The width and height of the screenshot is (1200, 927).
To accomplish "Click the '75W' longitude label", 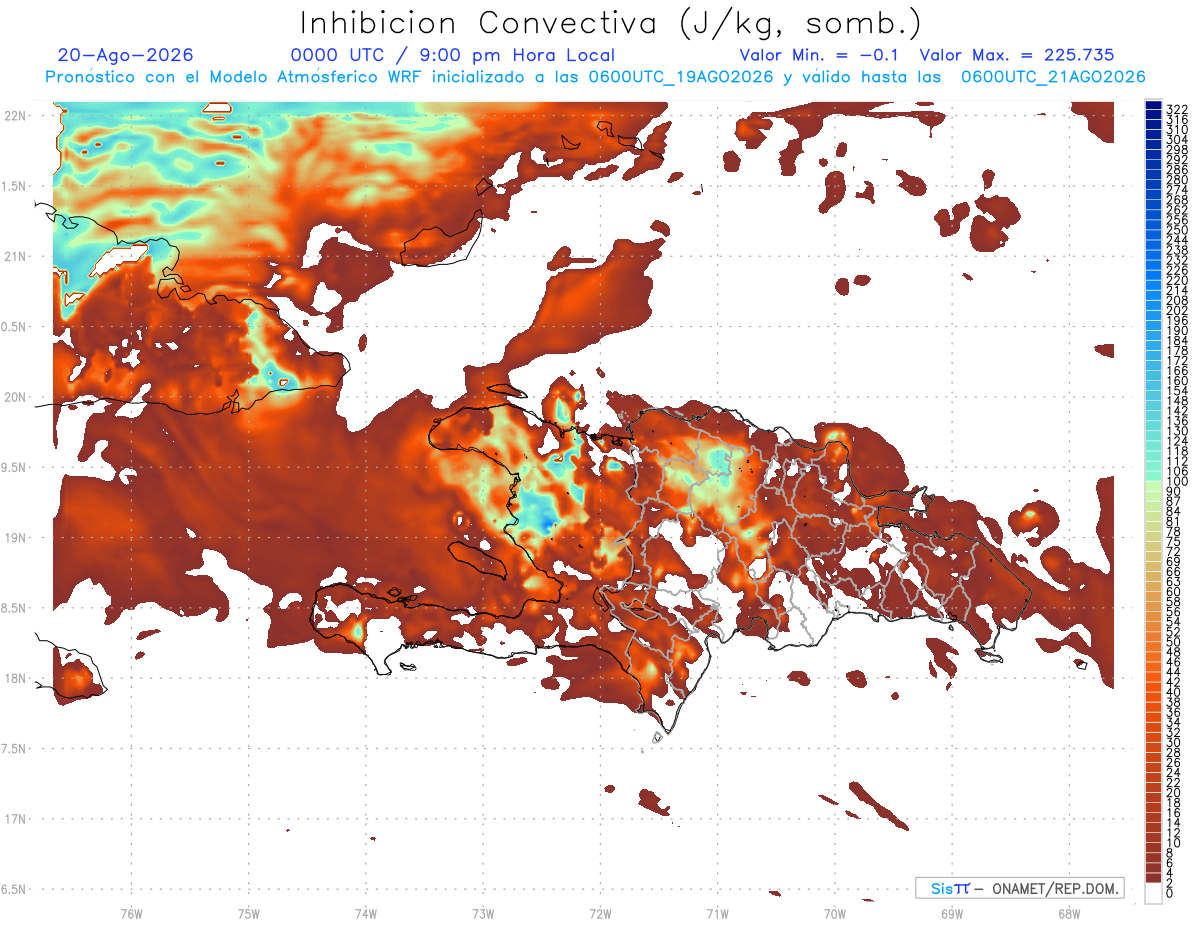I will click(249, 913).
